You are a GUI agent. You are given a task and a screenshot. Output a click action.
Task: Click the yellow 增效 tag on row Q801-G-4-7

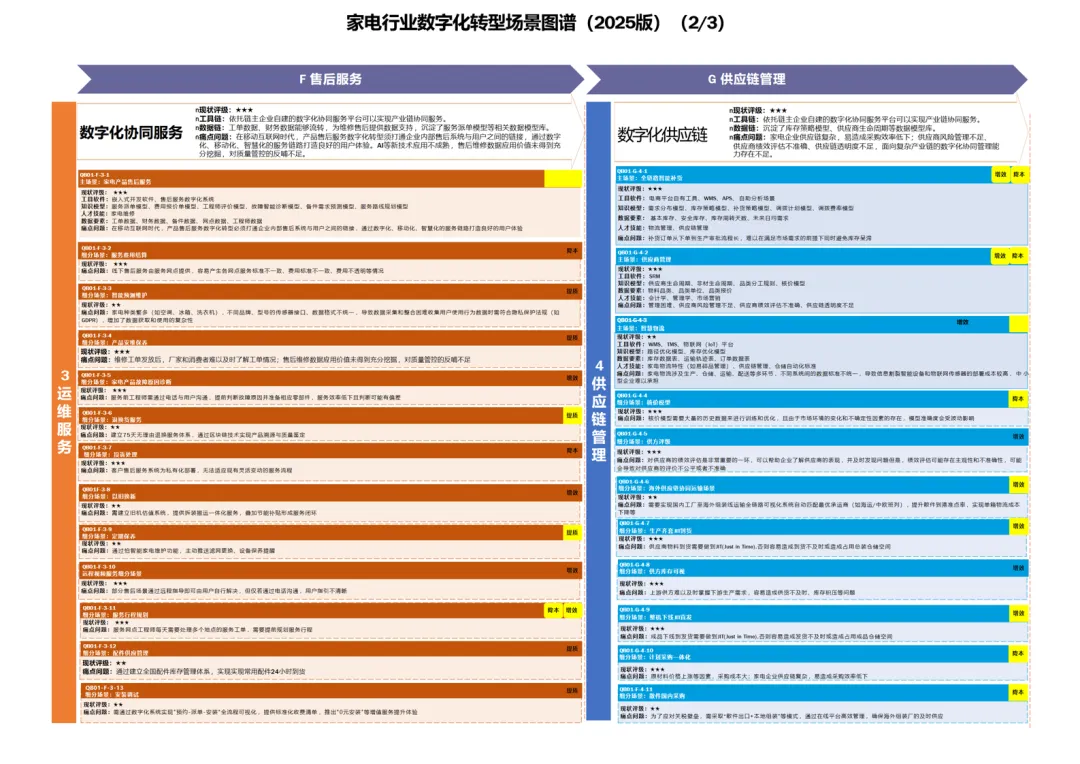point(1018,527)
